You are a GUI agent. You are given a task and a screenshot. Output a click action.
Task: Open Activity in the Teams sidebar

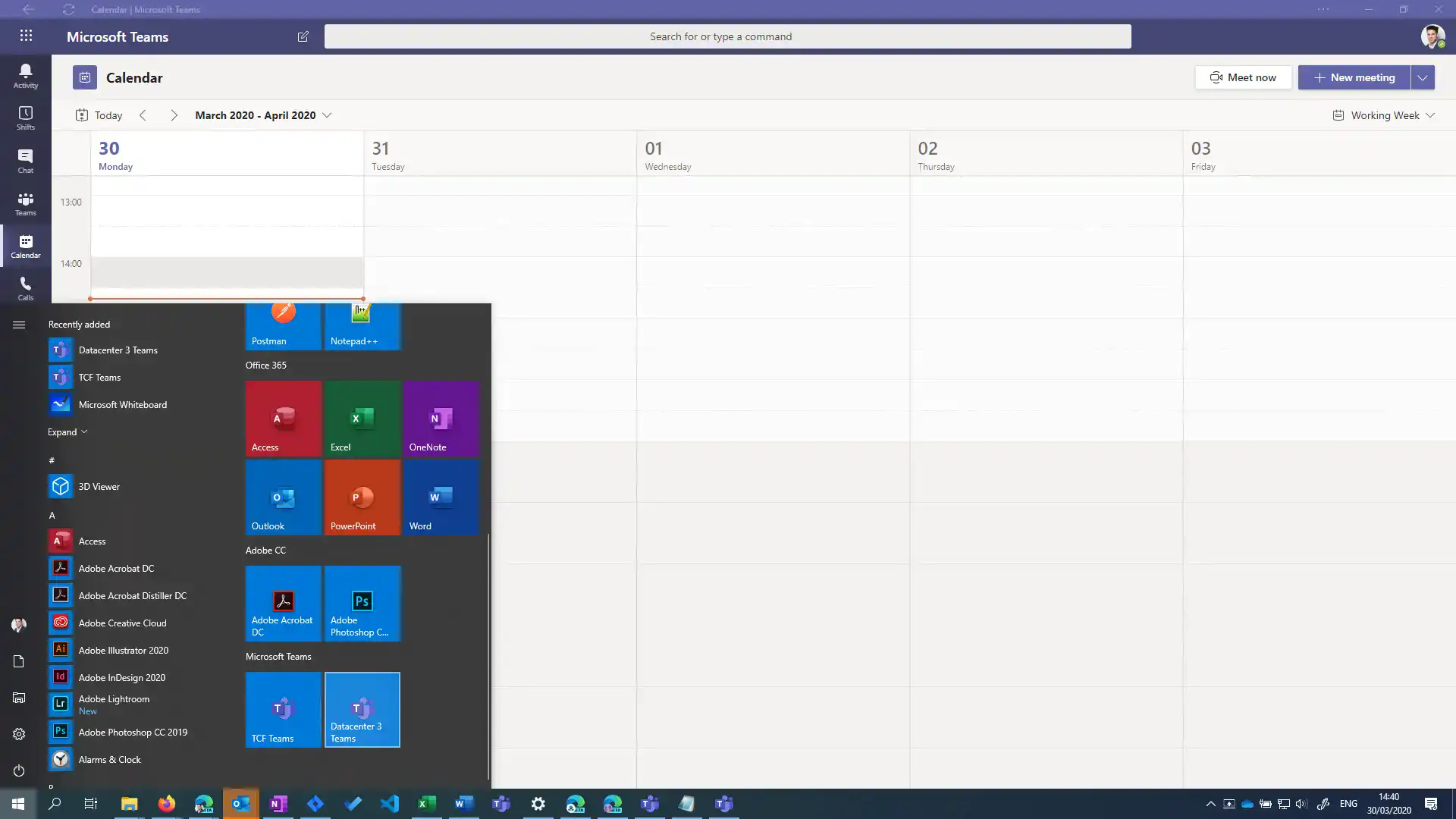coord(26,76)
